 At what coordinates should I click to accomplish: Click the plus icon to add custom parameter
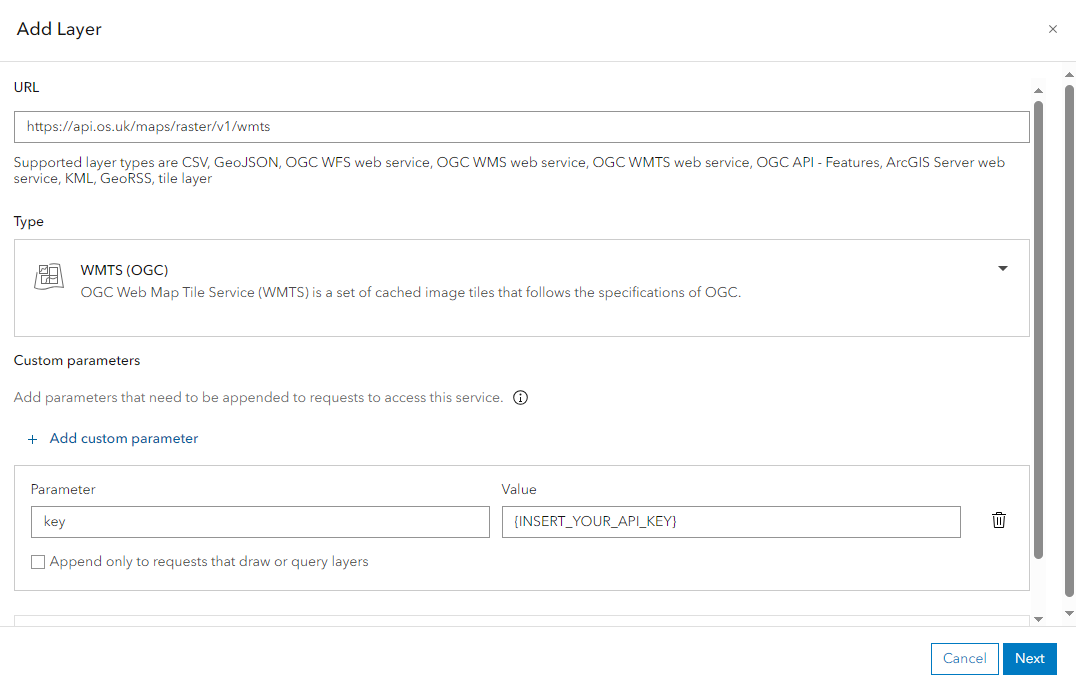(x=32, y=438)
